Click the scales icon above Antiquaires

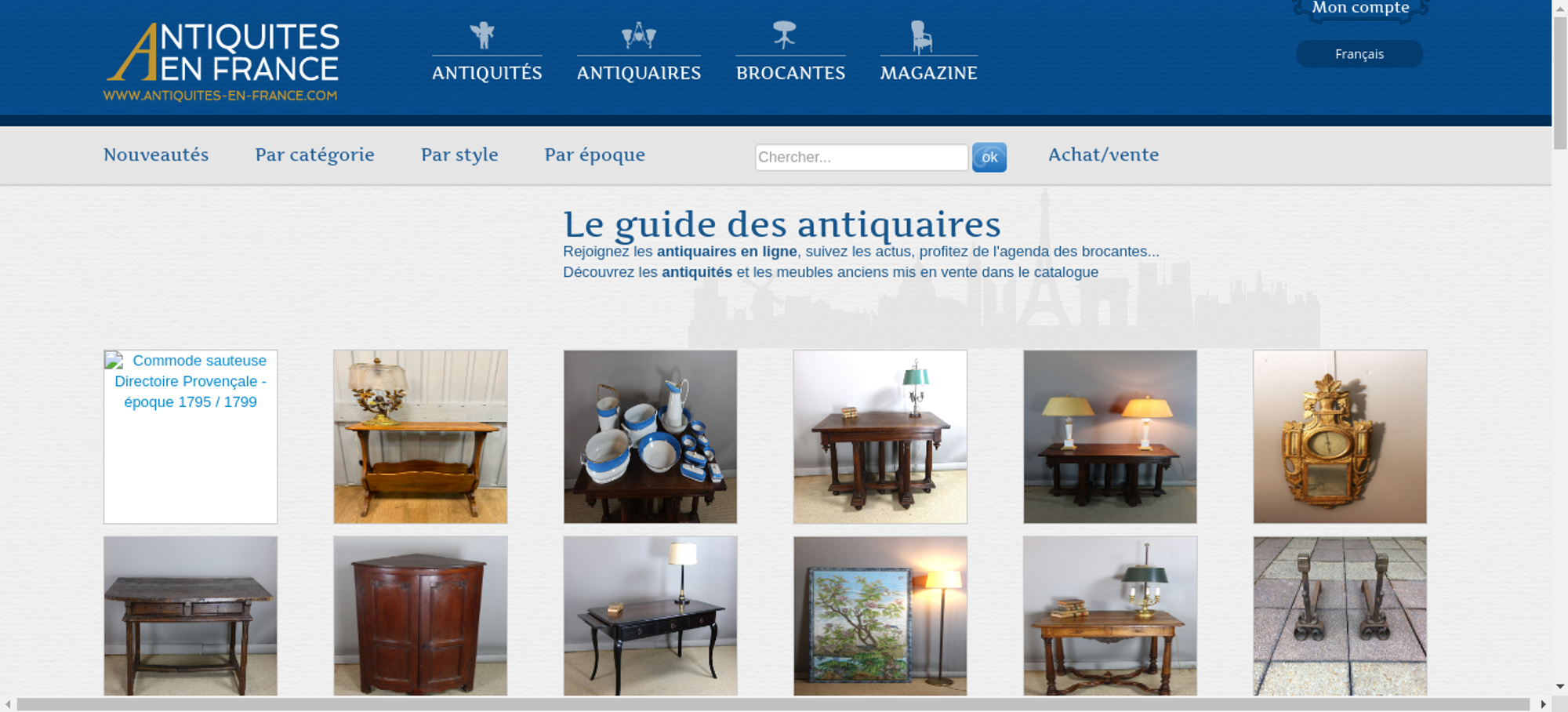[639, 35]
